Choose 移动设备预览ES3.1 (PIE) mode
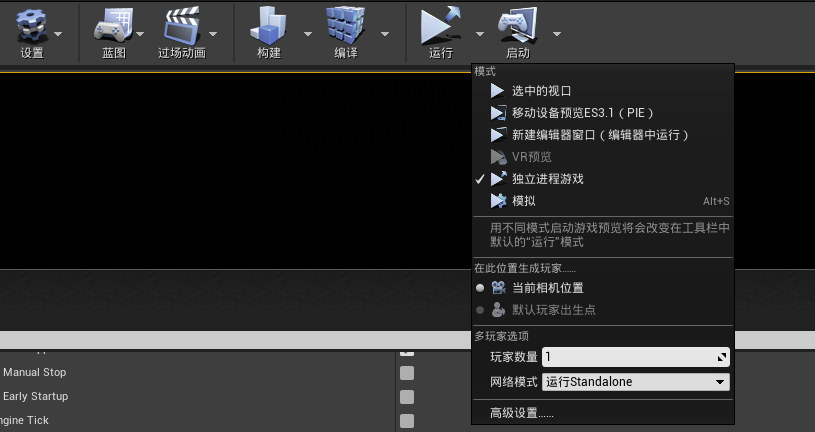The image size is (815, 432). [x=603, y=113]
